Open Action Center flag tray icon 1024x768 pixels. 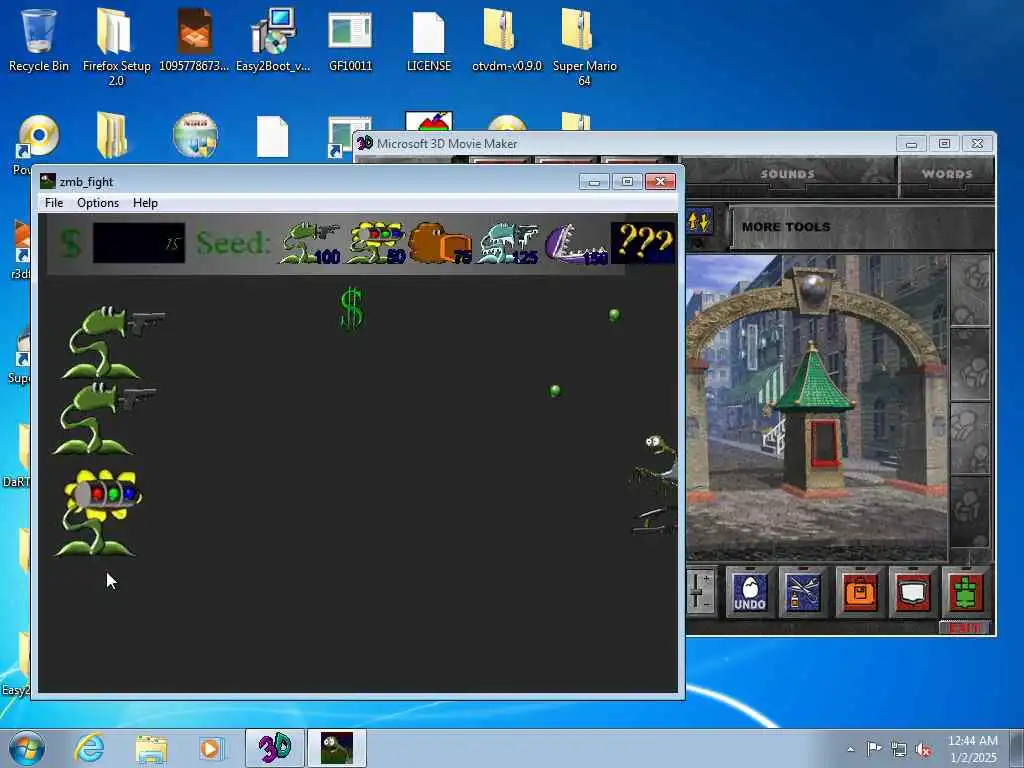(x=874, y=748)
